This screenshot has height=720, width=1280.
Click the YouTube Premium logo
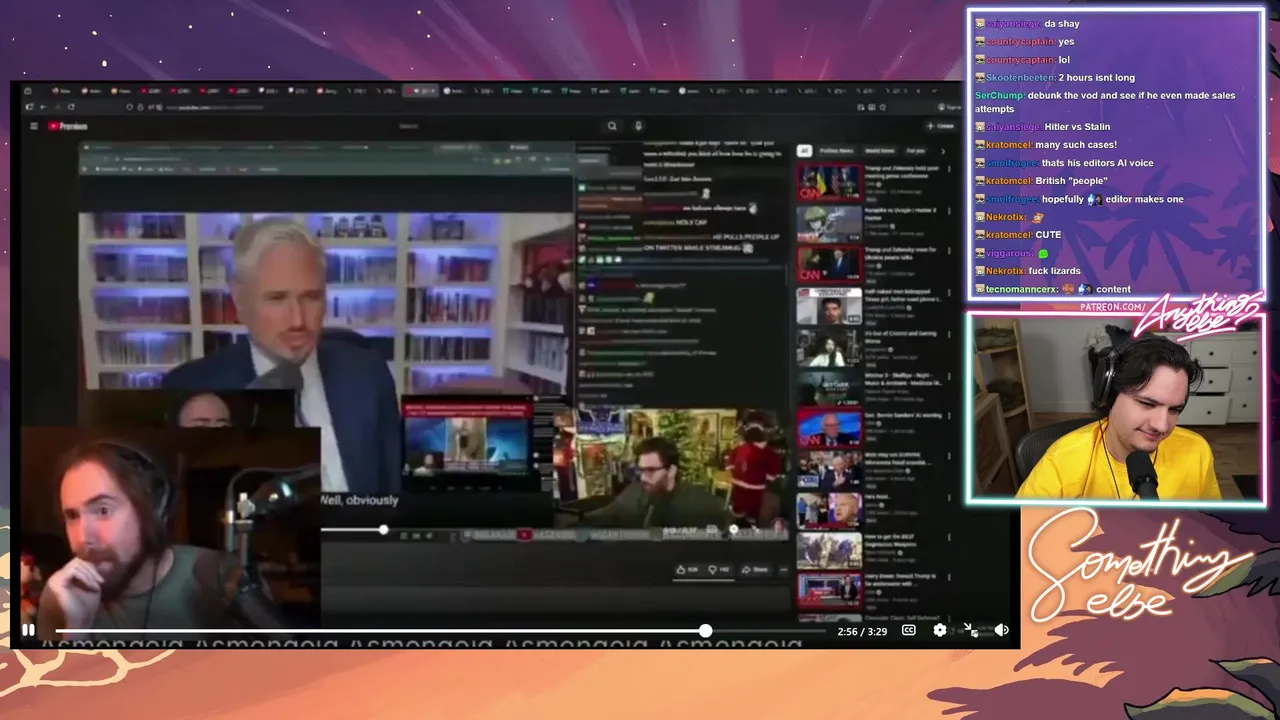[68, 126]
